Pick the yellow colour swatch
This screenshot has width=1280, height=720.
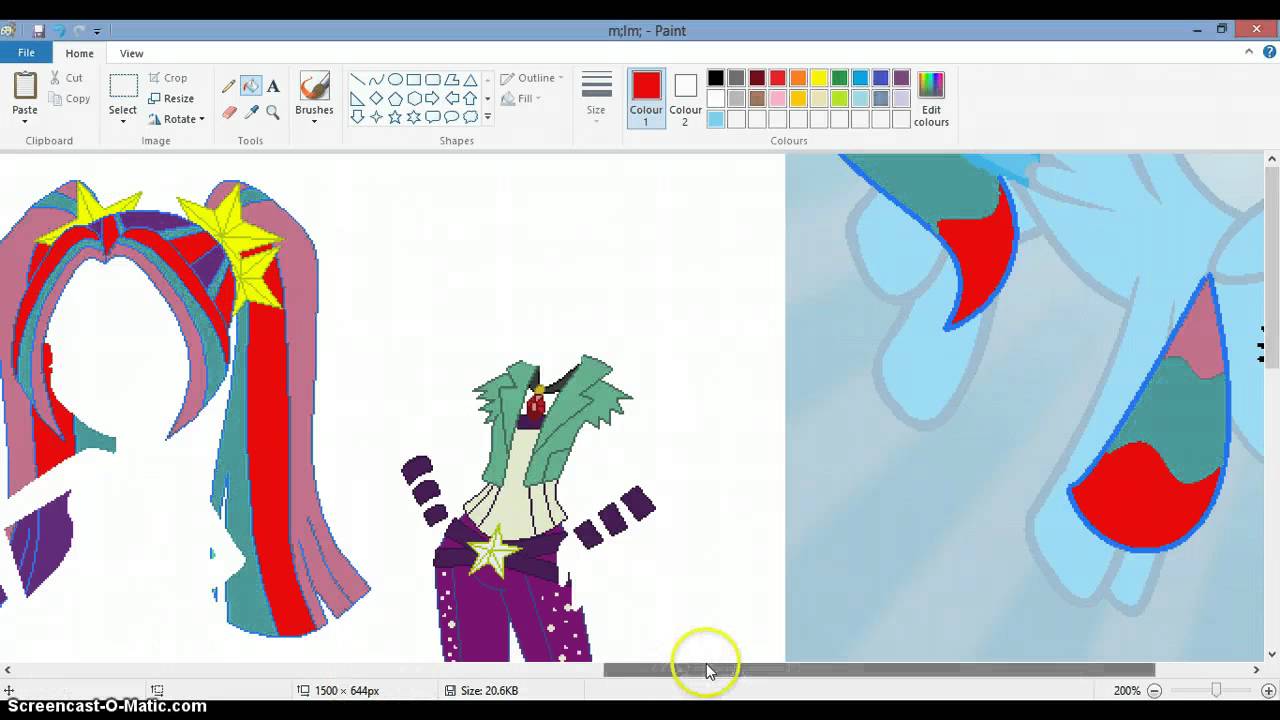[x=819, y=78]
